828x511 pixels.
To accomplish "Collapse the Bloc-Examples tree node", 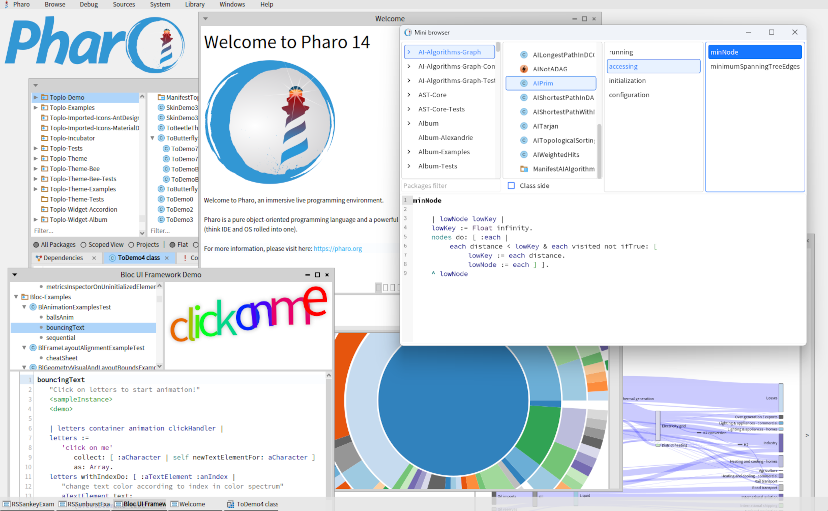I will (x=16, y=297).
